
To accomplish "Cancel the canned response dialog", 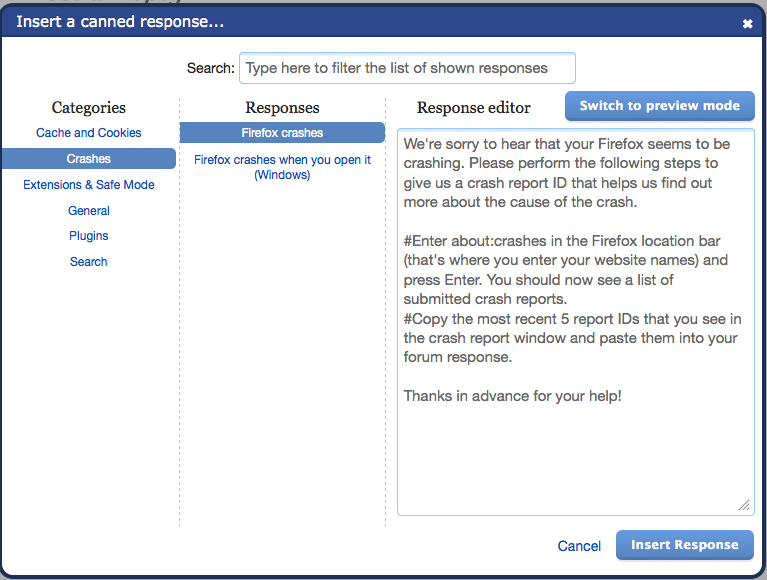I will [579, 546].
